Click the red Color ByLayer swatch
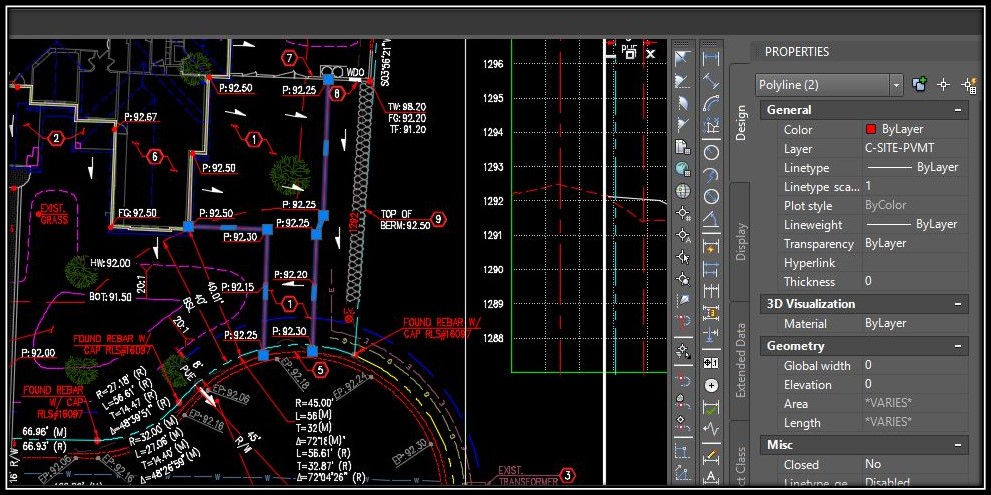 click(870, 129)
